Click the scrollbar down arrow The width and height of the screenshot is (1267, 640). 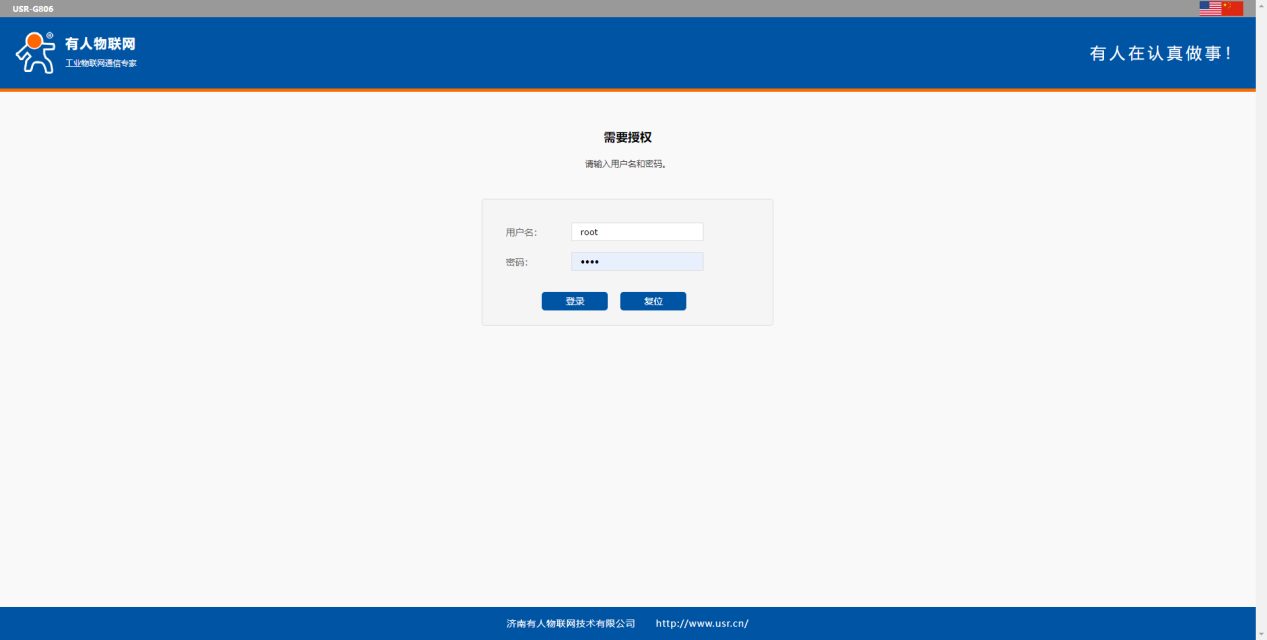point(1261,634)
